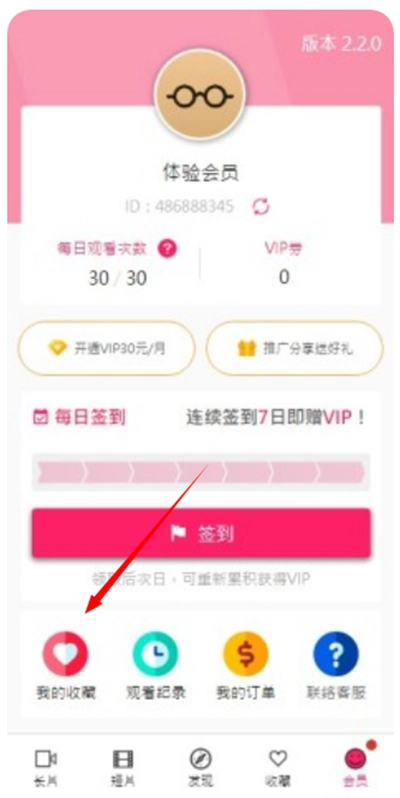
Task: Click the refresh icon beside the ID
Action: pyautogui.click(x=261, y=207)
